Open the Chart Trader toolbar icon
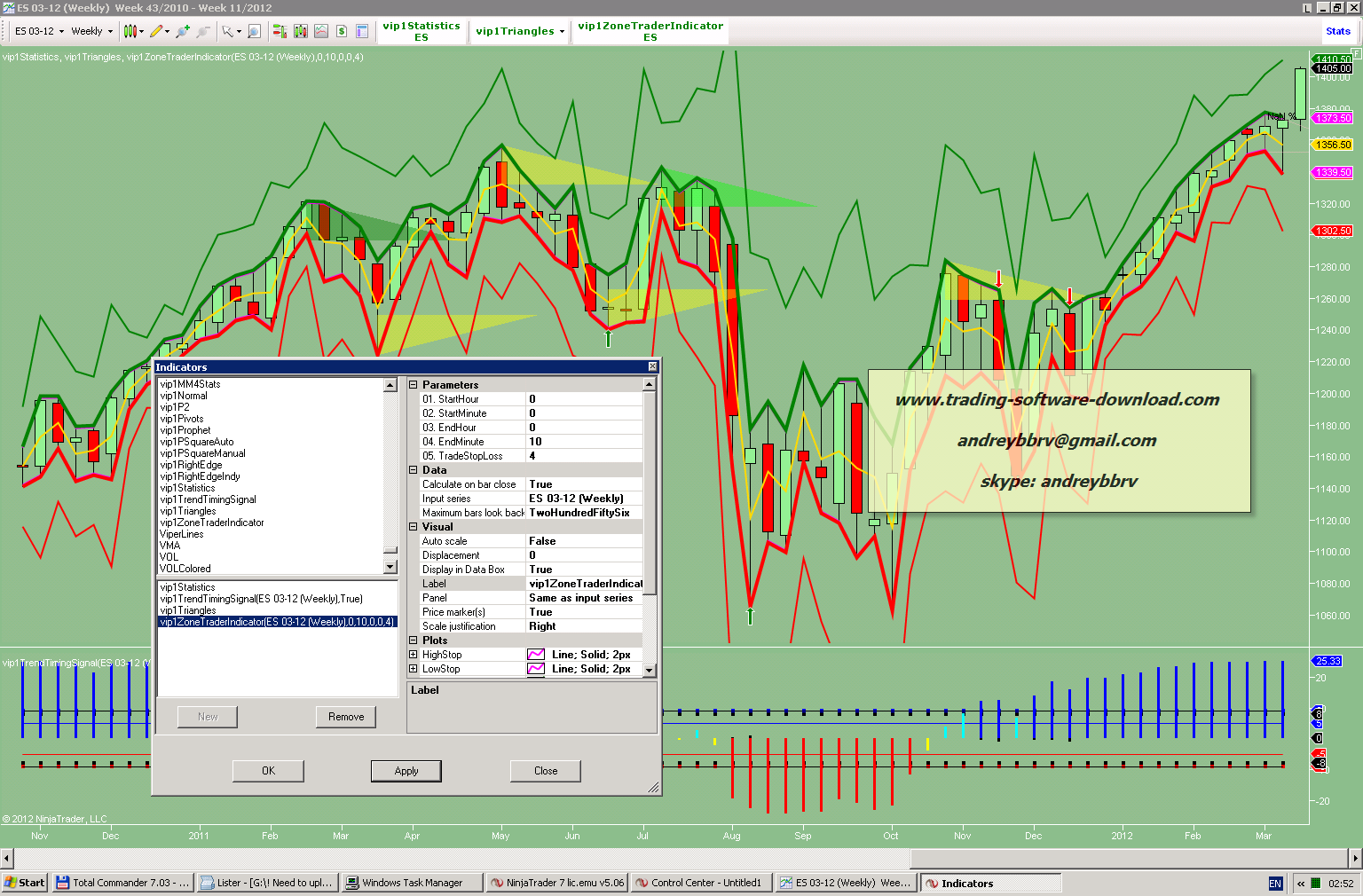 [x=280, y=31]
